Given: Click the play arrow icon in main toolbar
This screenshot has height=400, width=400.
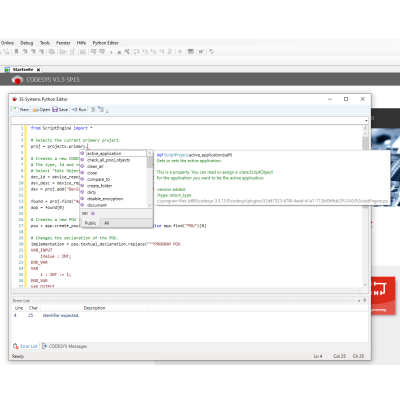Looking at the screenshot, I should pos(111,52).
